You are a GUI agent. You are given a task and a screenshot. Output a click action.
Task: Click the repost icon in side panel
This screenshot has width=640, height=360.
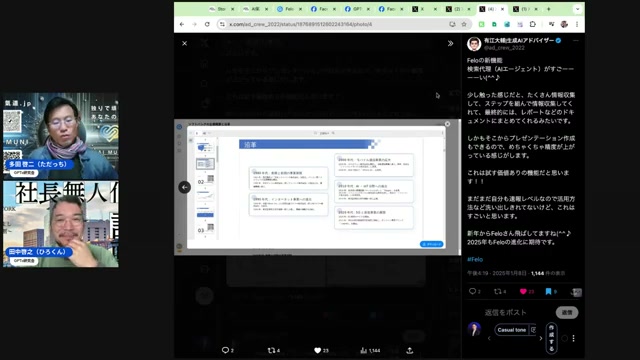(497, 291)
